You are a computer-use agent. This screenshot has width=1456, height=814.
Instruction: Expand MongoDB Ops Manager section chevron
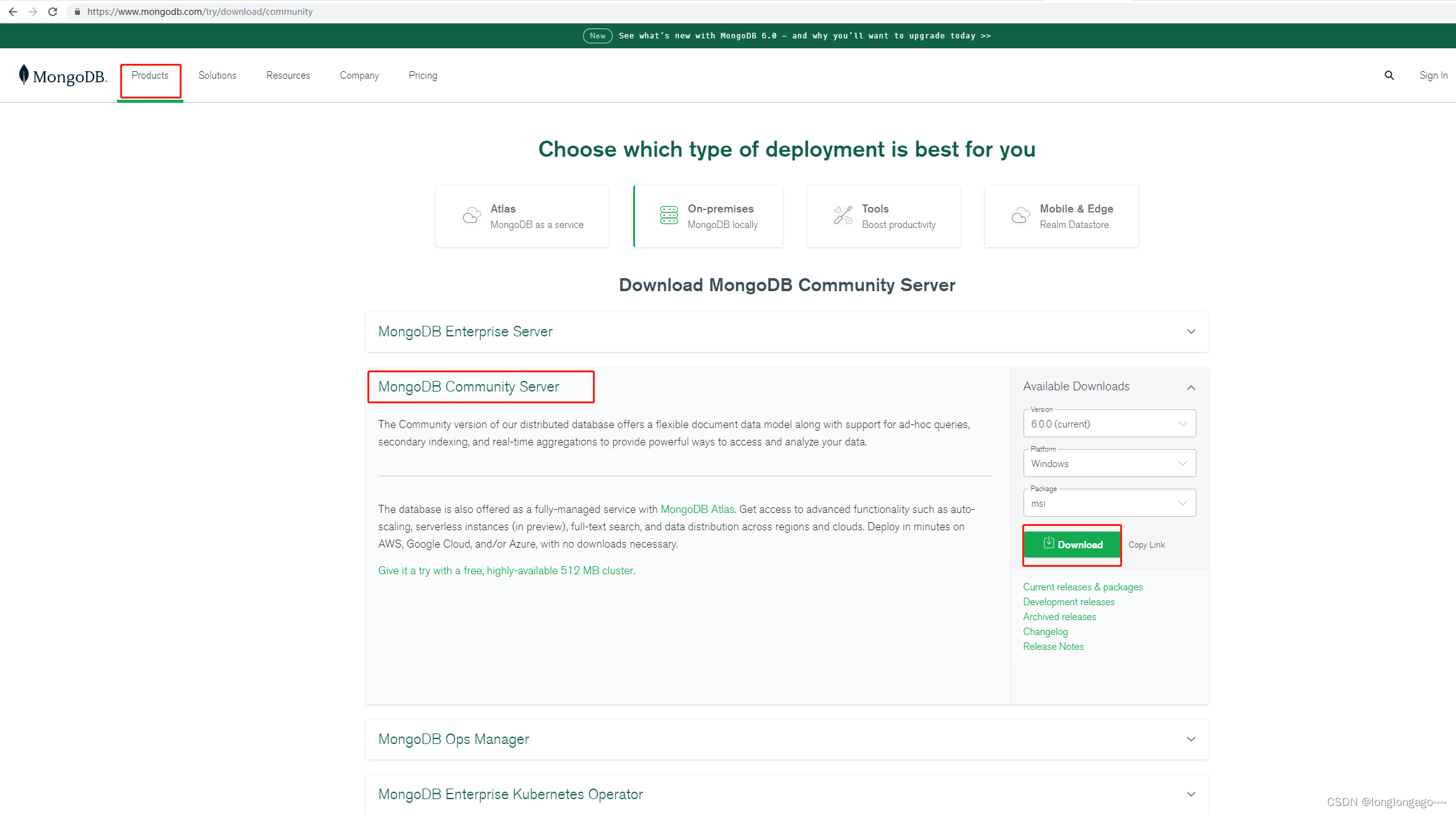pyautogui.click(x=1191, y=739)
